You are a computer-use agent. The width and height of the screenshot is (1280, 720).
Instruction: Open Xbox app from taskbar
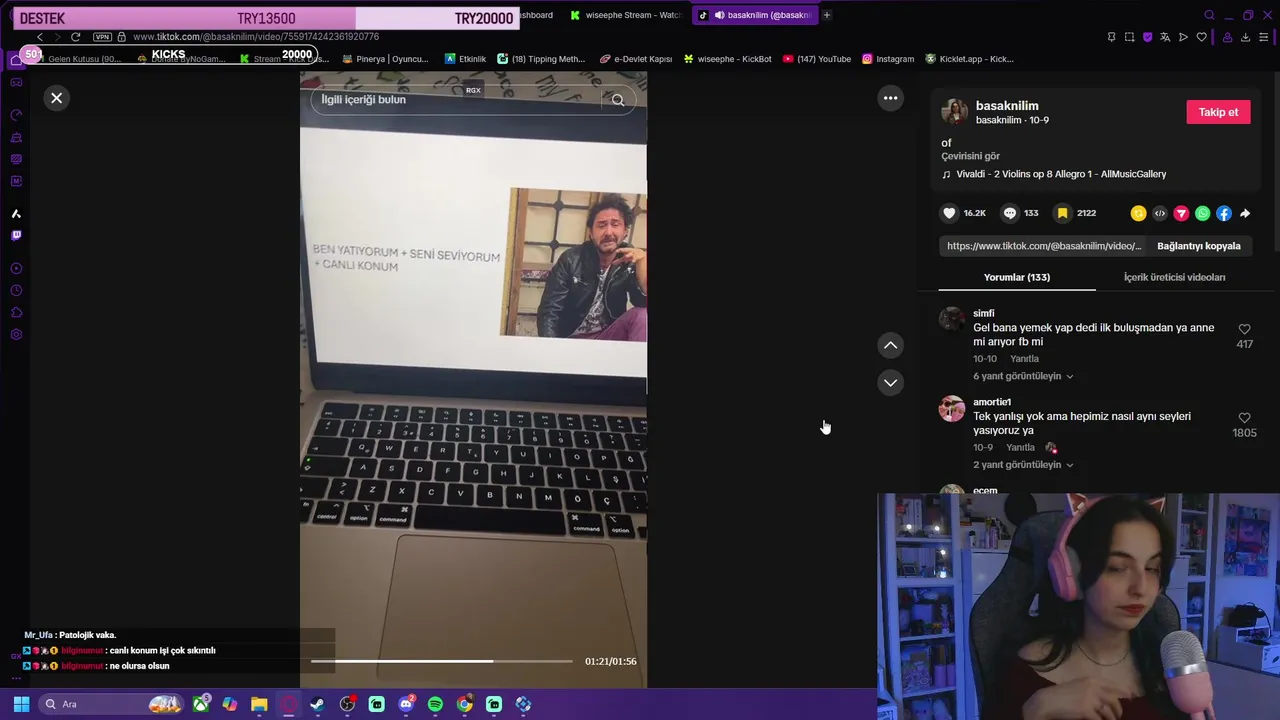point(201,704)
